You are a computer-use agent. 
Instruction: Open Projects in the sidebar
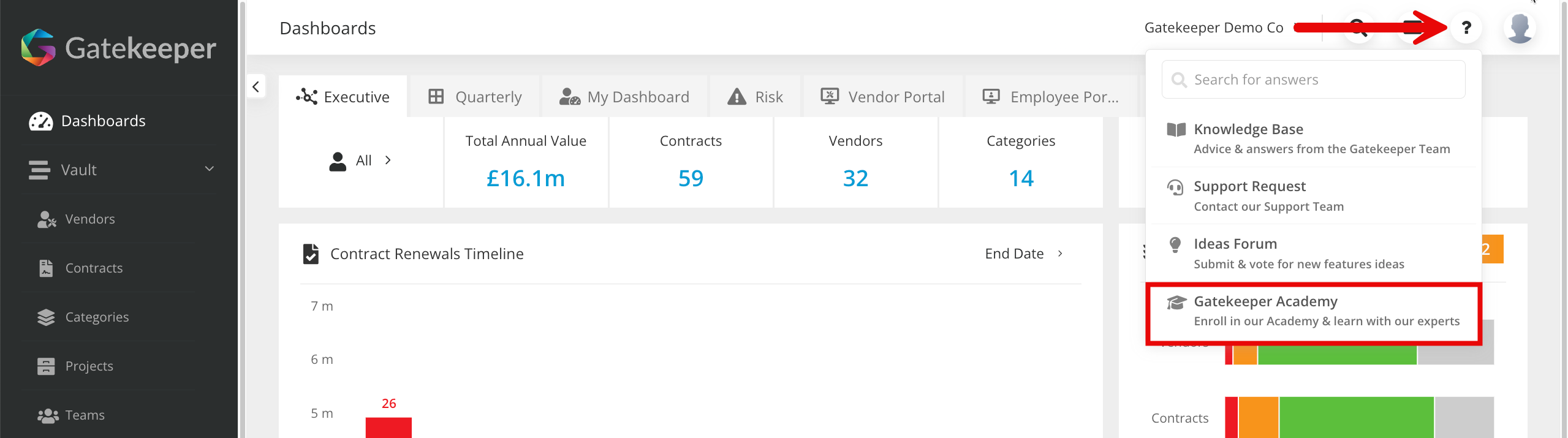click(x=89, y=366)
